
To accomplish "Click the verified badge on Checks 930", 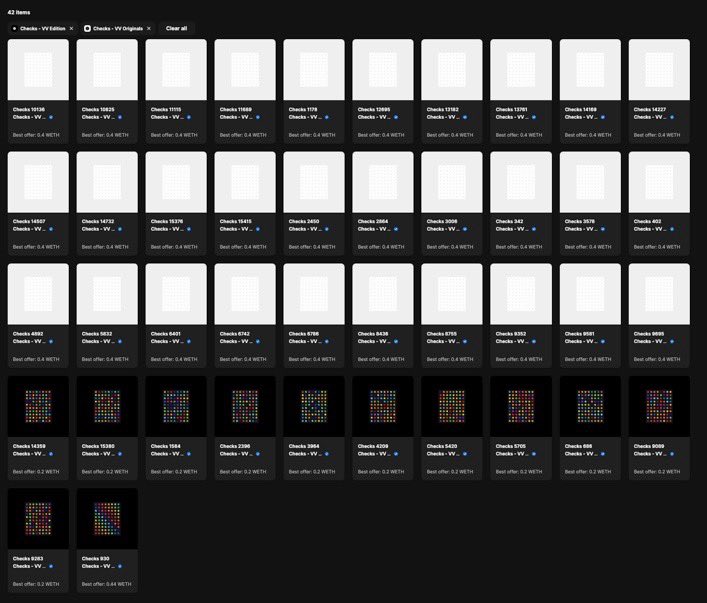I will [120, 566].
